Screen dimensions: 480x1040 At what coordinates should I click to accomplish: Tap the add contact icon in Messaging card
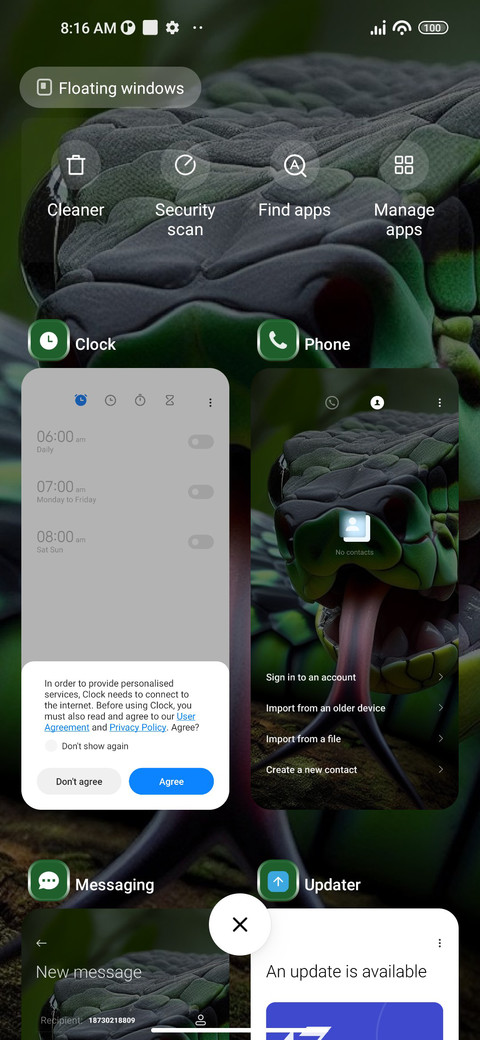(200, 1020)
